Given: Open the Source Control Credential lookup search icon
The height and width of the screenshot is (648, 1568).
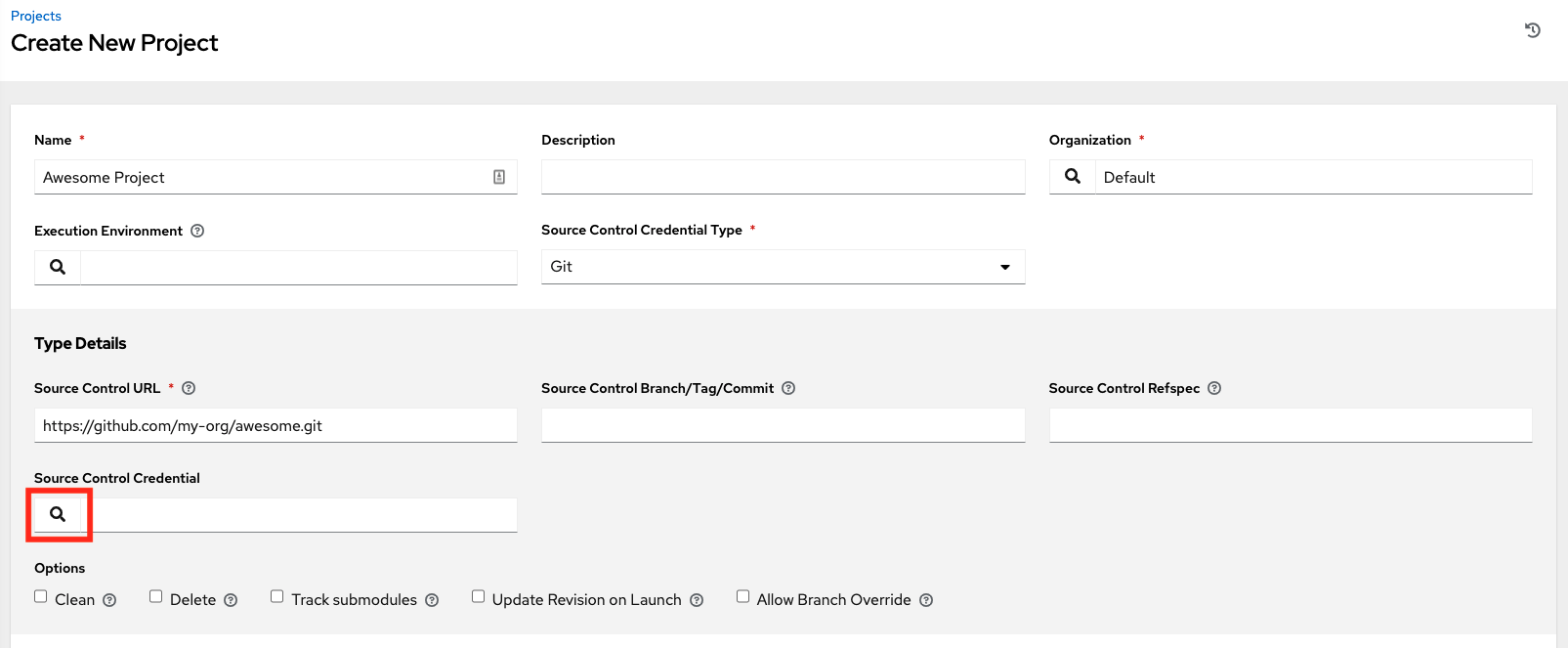Looking at the screenshot, I should tap(58, 514).
